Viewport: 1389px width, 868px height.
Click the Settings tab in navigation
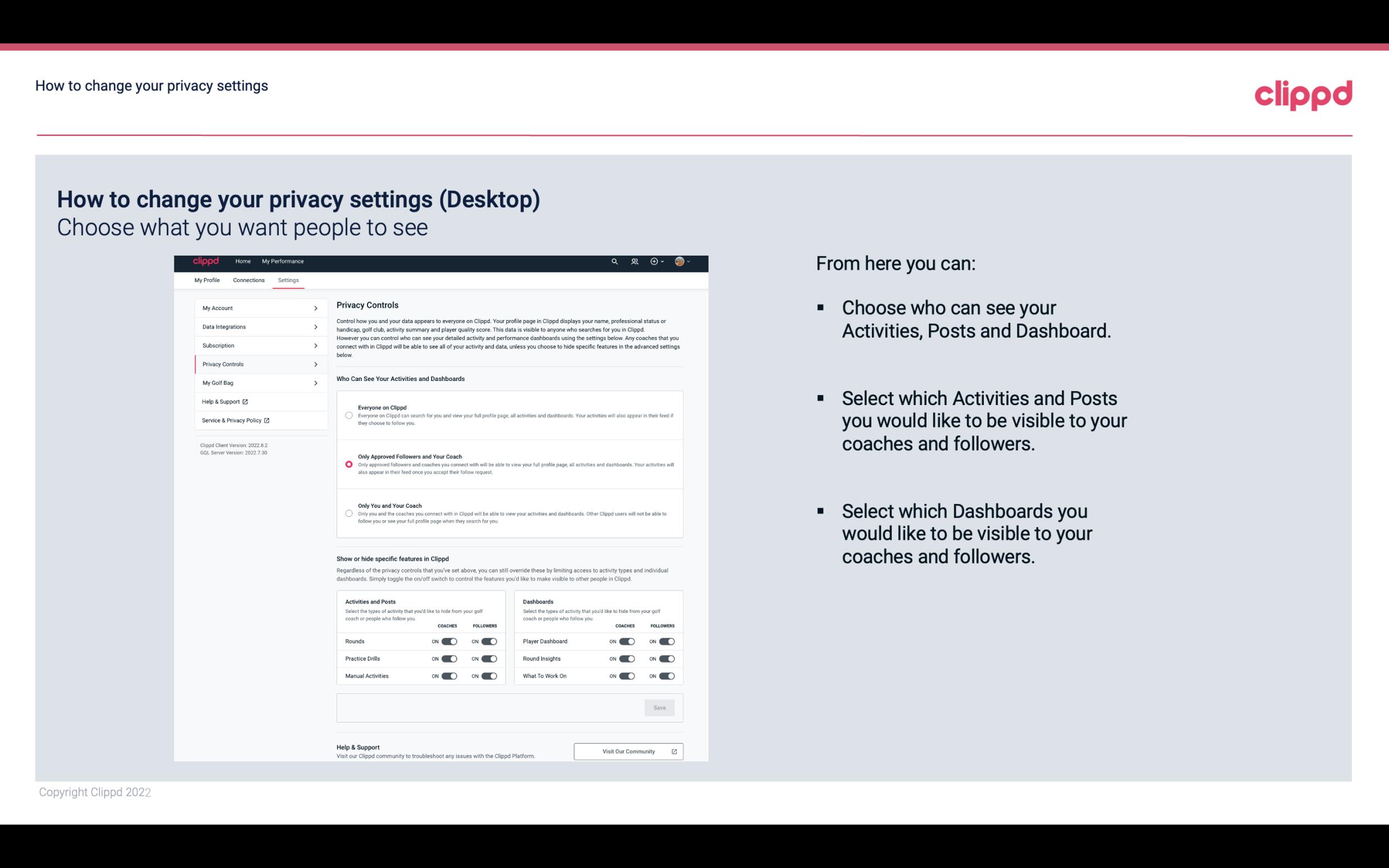pyautogui.click(x=289, y=280)
